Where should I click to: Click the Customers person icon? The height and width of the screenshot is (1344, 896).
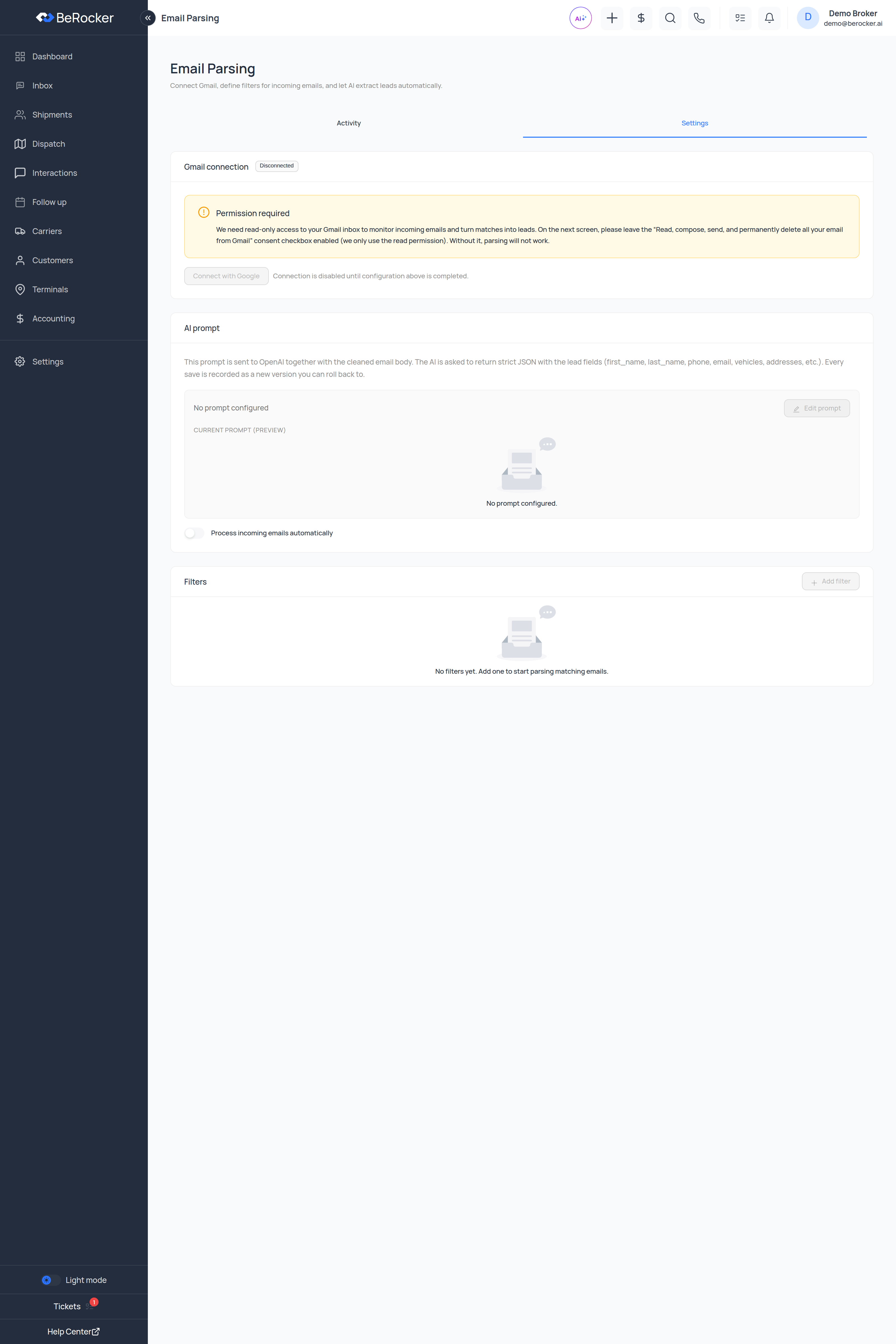(x=20, y=261)
